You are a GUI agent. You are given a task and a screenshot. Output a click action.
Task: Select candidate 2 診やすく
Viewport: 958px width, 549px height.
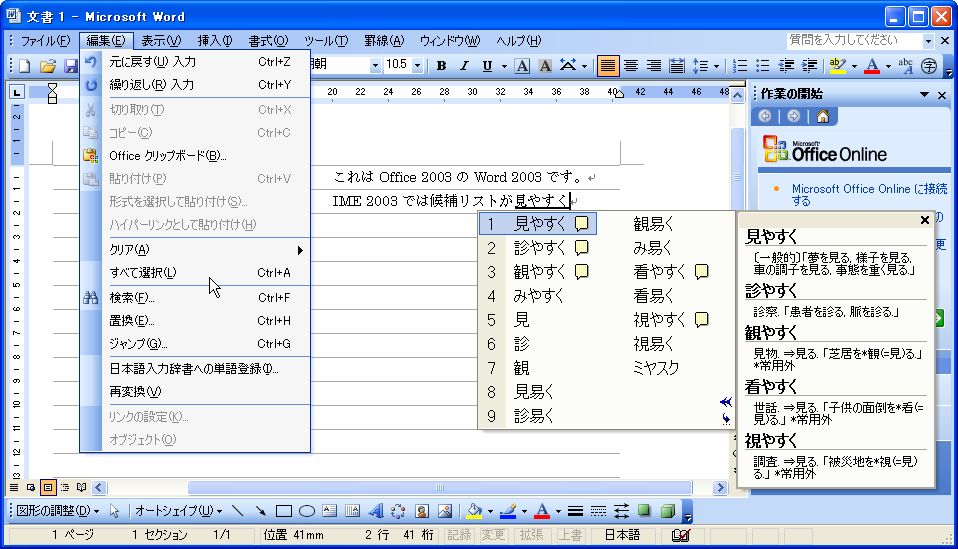(x=538, y=248)
